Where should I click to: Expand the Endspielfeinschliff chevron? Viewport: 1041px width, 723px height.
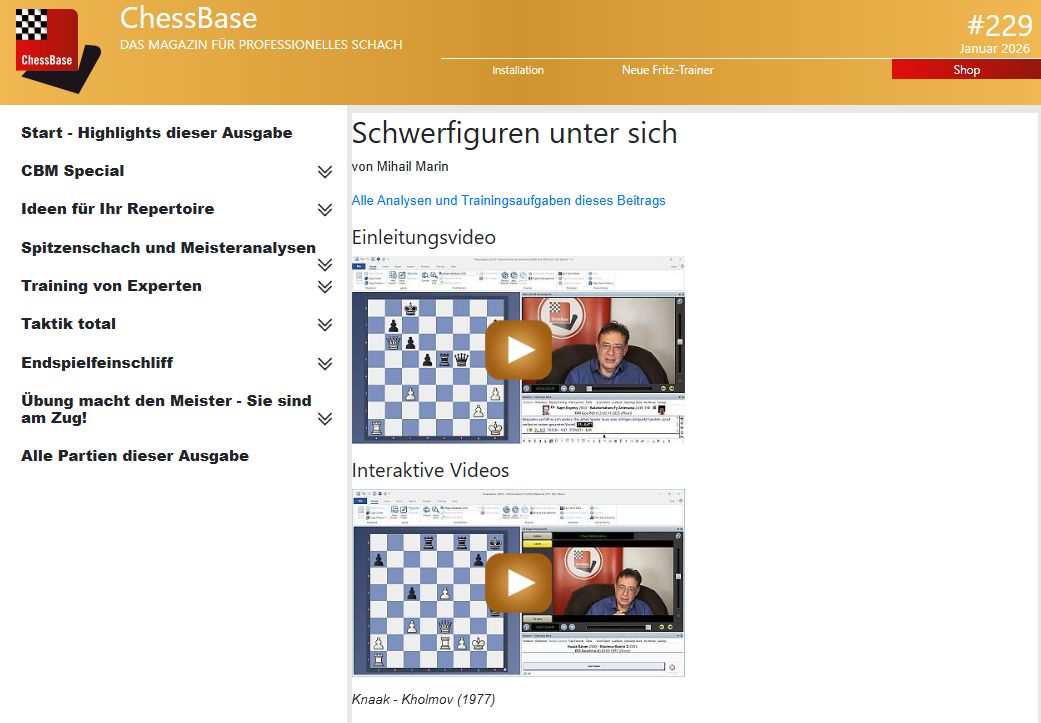[x=325, y=364]
